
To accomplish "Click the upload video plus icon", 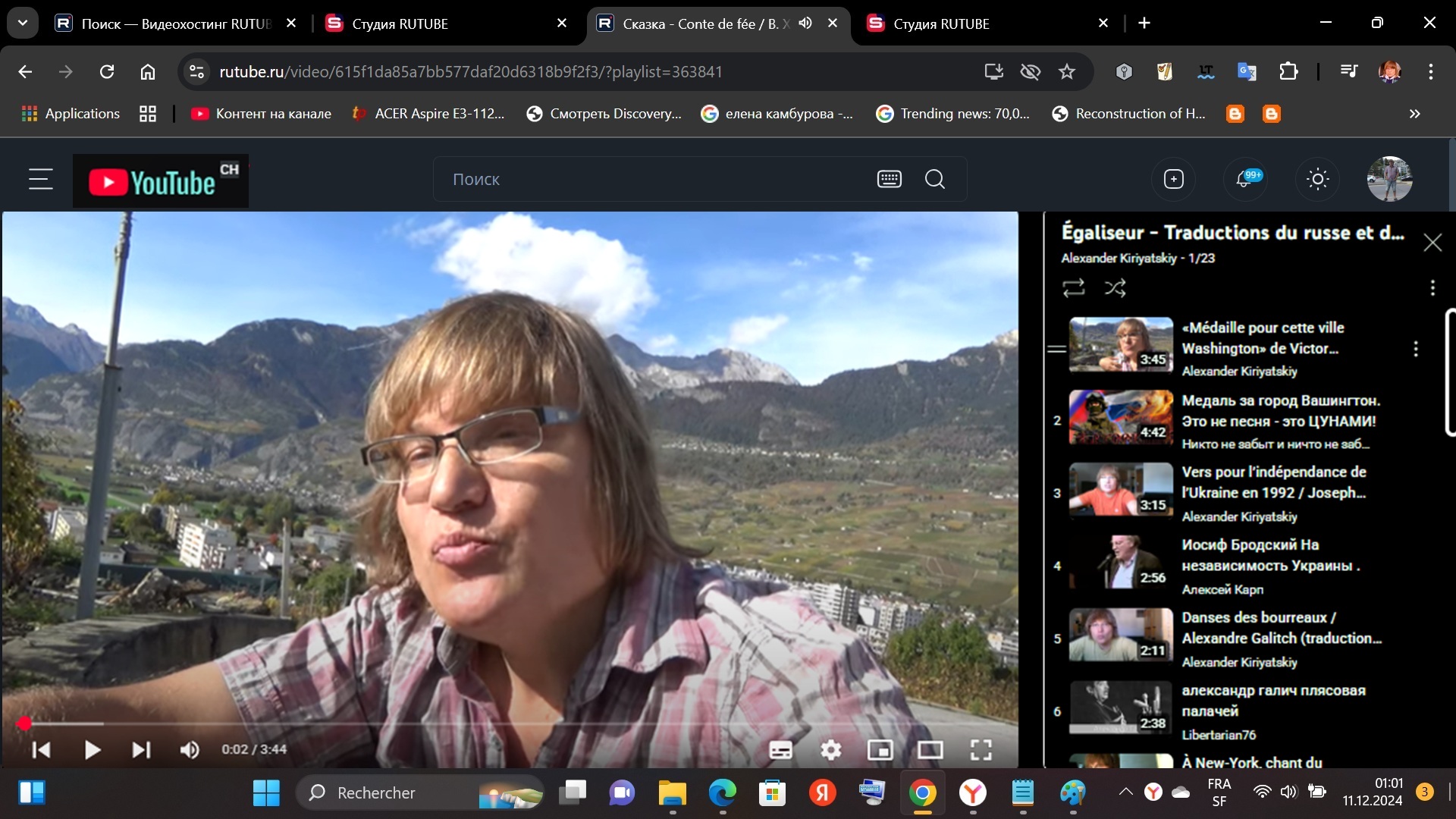I will (1173, 179).
